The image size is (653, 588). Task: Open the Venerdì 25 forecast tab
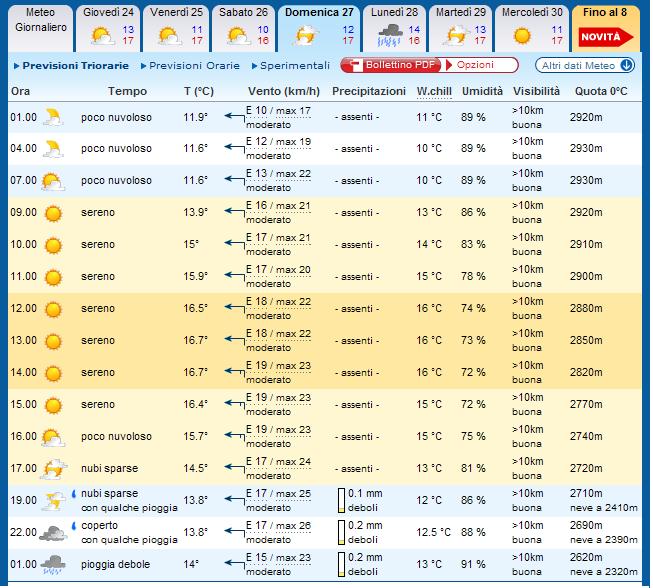[177, 28]
